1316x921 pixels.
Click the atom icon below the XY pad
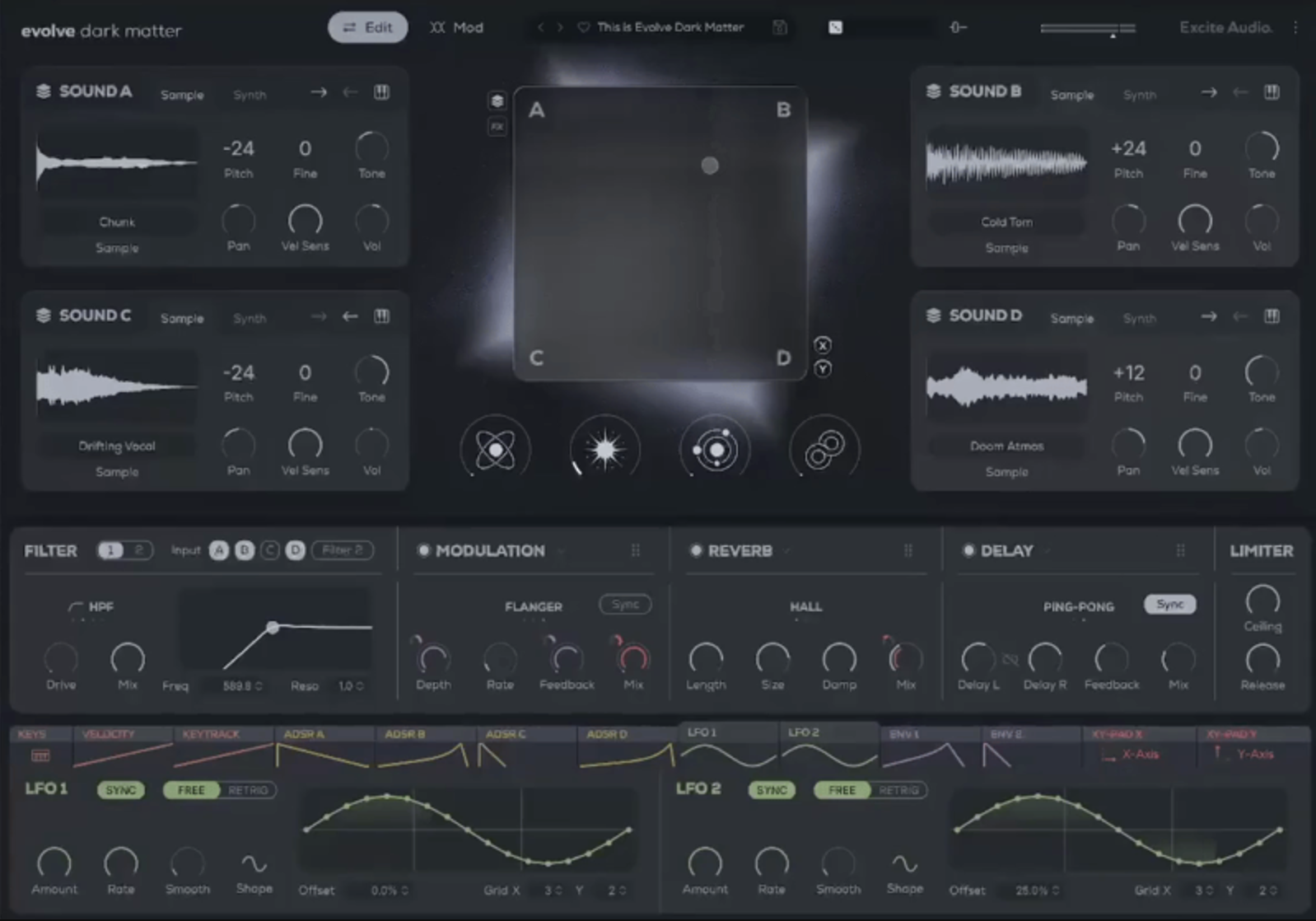pyautogui.click(x=495, y=450)
